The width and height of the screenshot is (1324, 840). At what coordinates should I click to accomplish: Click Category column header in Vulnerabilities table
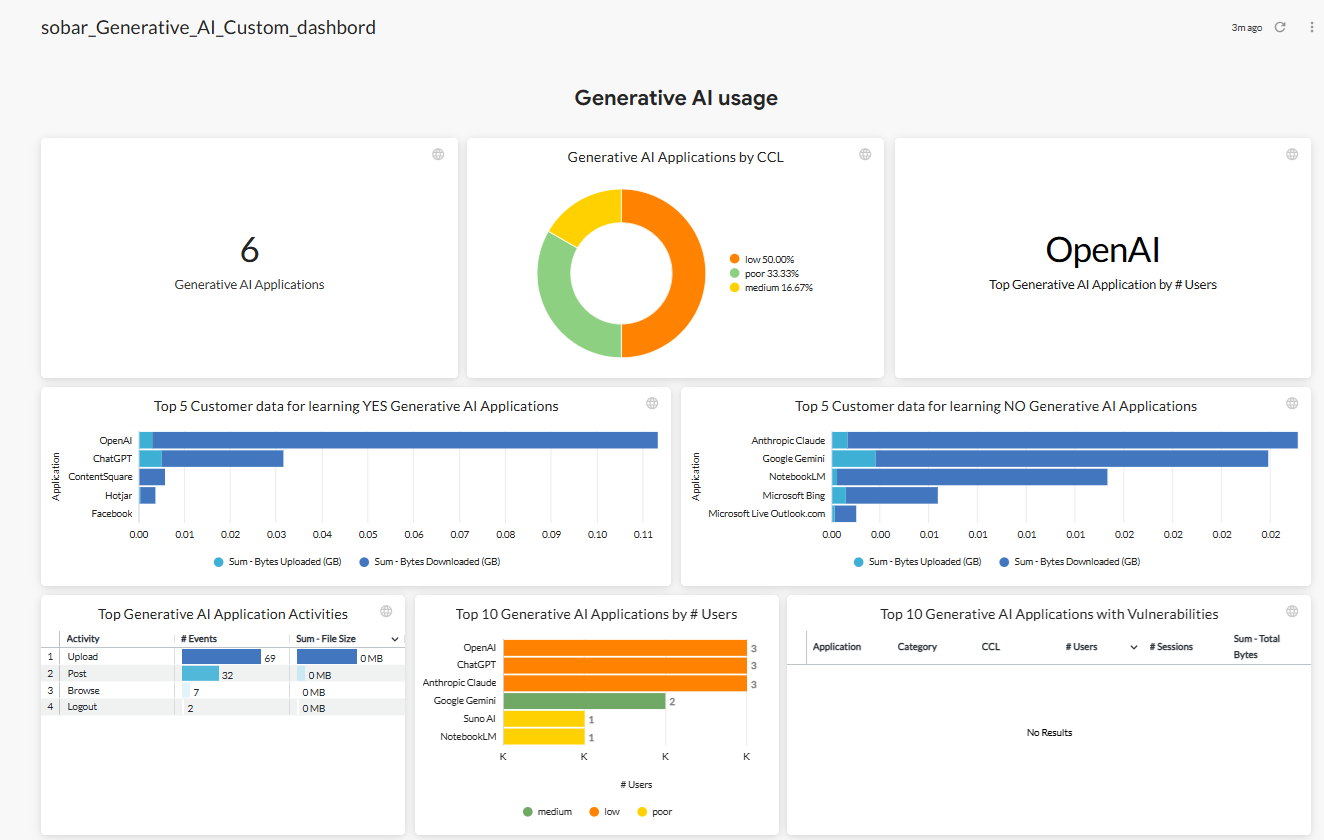917,647
